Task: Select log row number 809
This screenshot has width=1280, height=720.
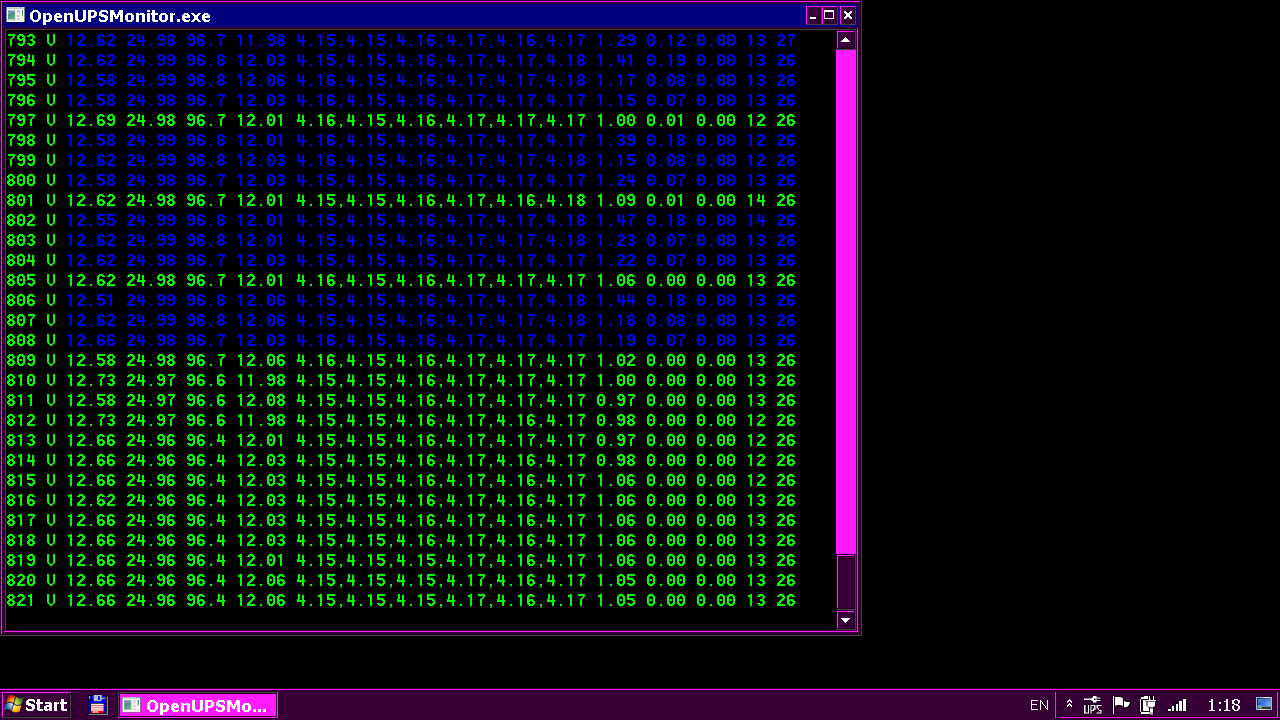Action: [401, 360]
